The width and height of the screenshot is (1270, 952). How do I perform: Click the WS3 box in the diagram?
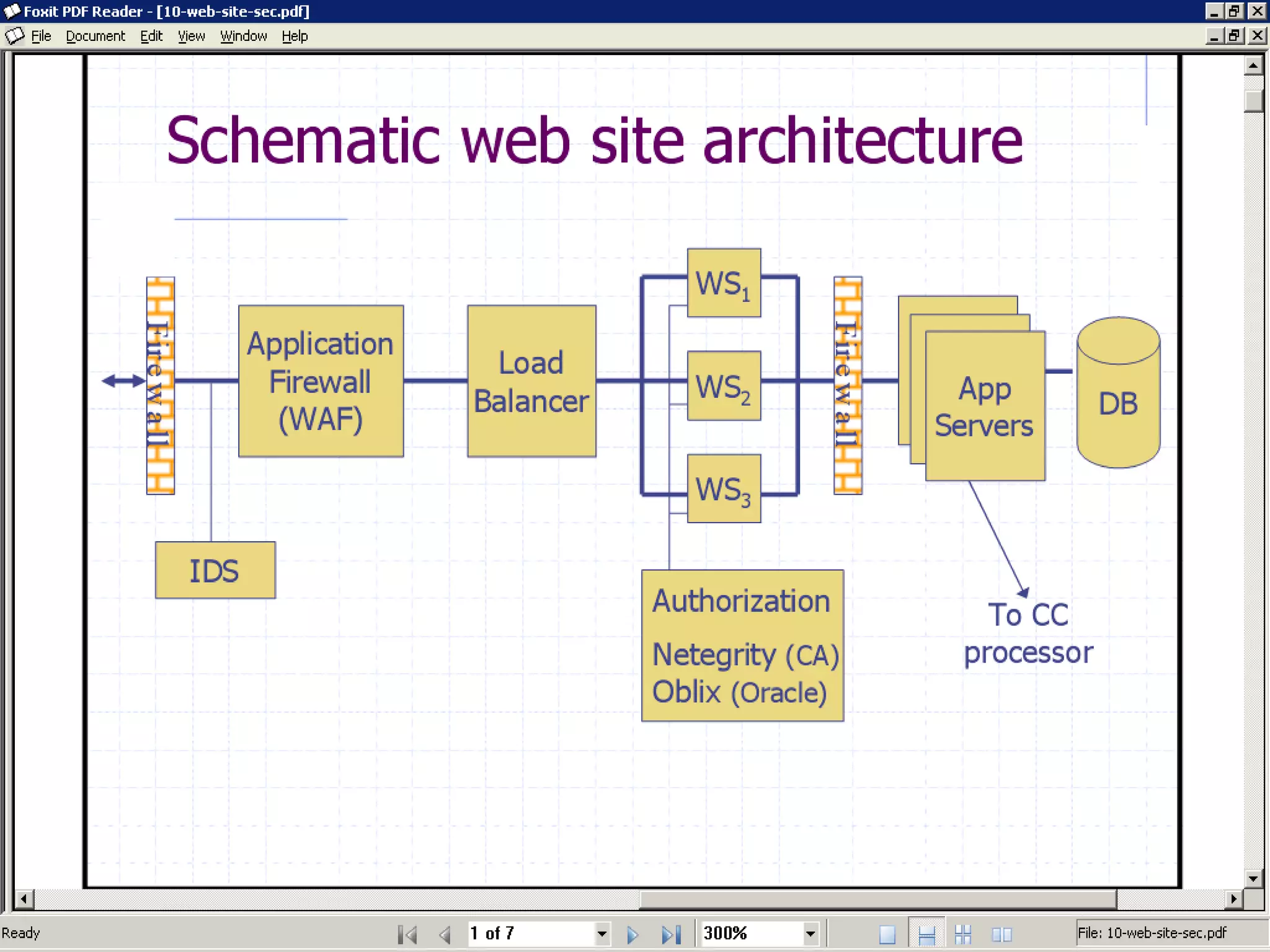point(724,488)
